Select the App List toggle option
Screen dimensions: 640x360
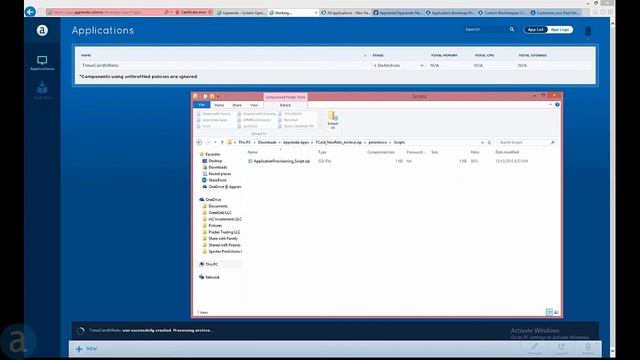tap(536, 29)
